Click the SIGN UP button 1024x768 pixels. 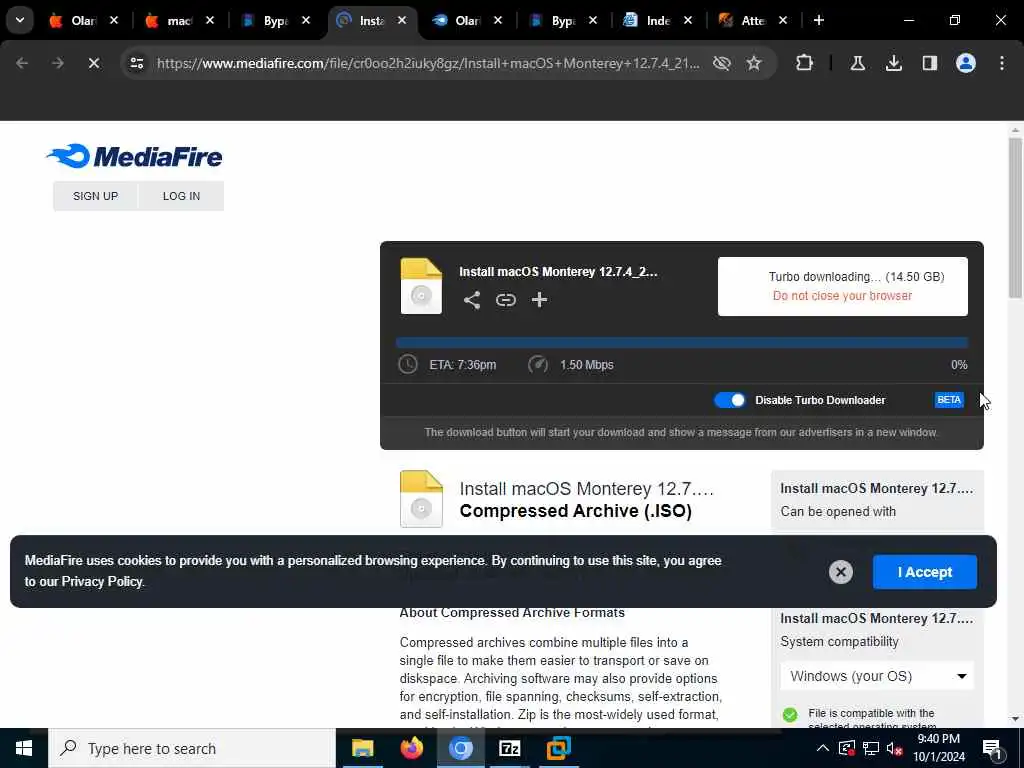pos(95,196)
